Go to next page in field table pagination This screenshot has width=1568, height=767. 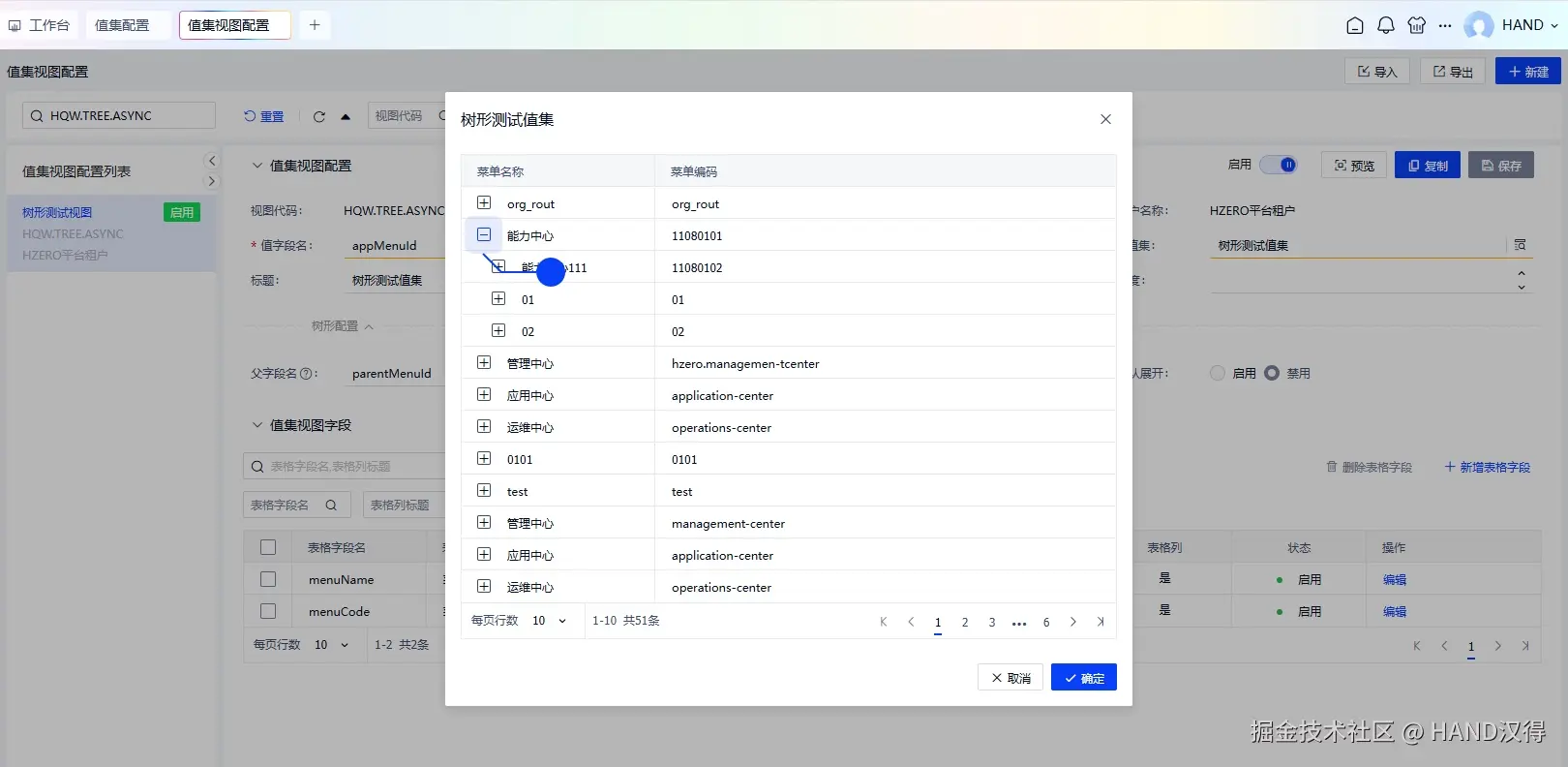point(1498,646)
